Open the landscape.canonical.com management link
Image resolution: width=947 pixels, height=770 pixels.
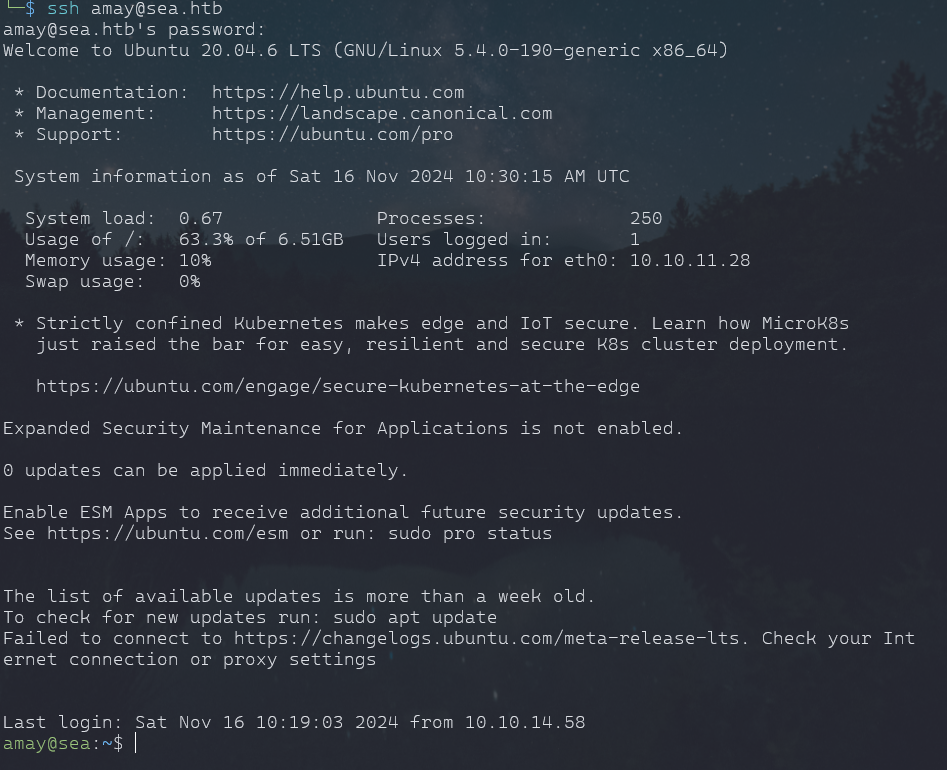tap(382, 113)
